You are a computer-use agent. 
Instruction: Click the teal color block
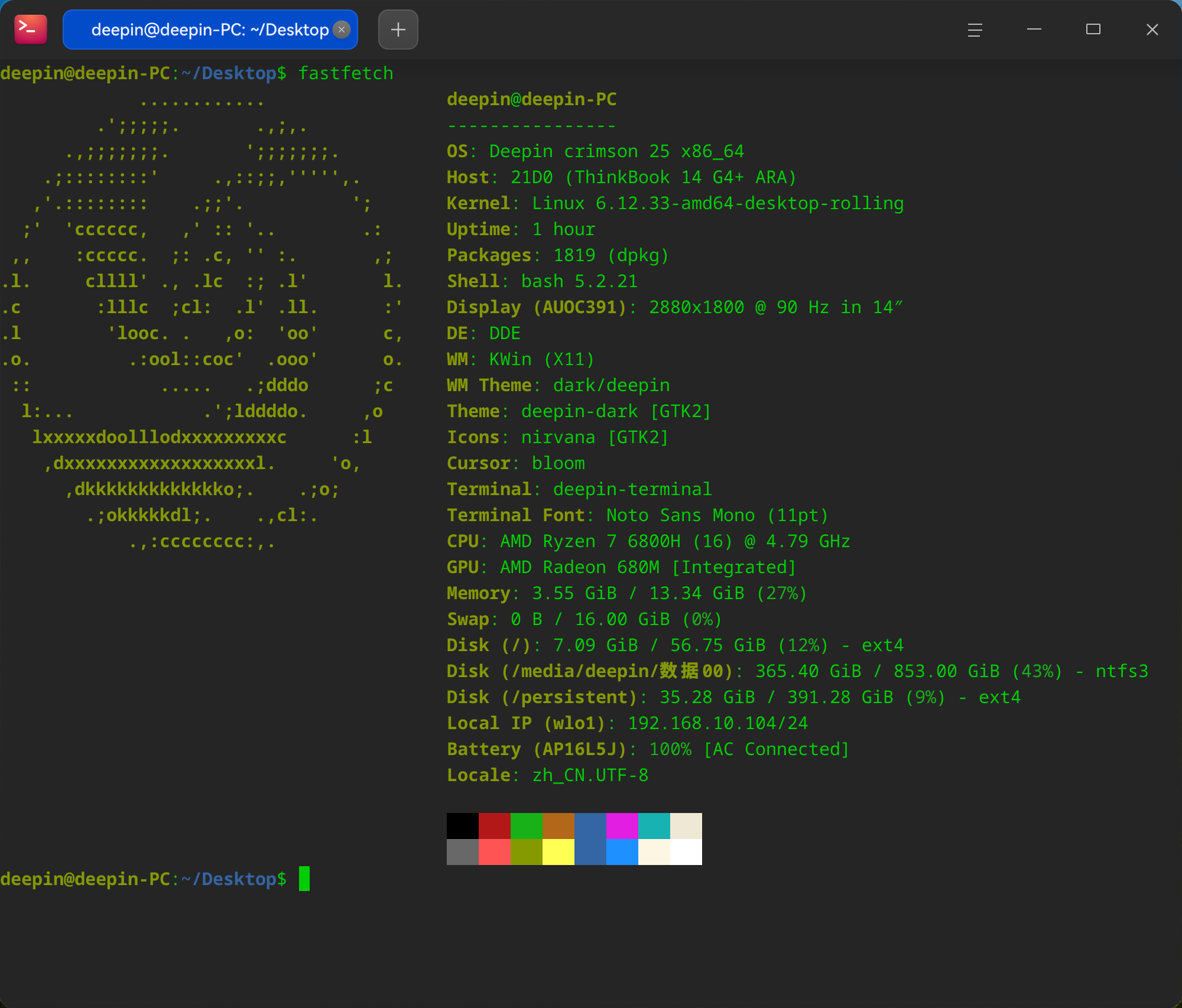coord(654,826)
